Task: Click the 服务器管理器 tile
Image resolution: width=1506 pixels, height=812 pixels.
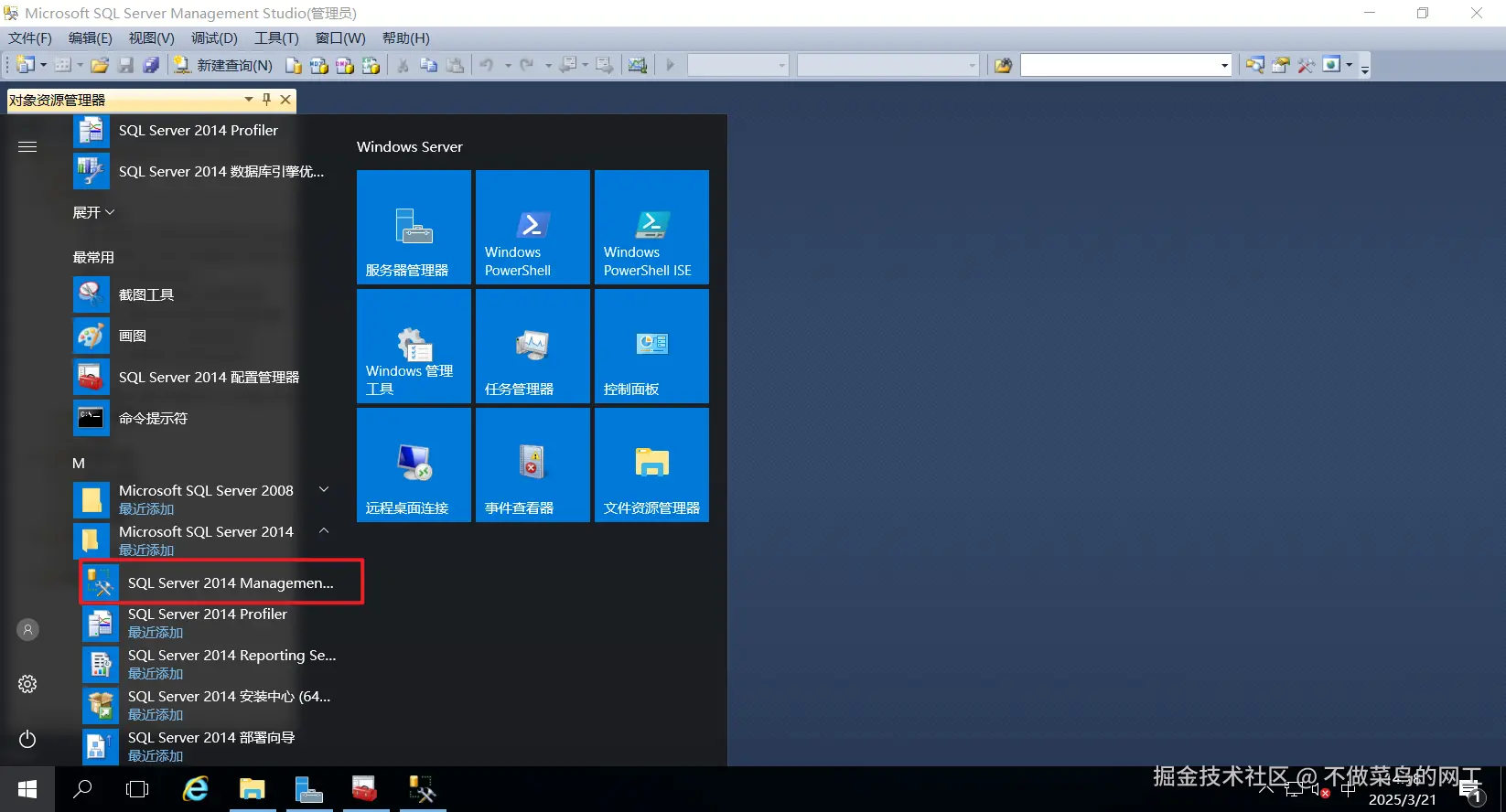Action: pyautogui.click(x=414, y=227)
